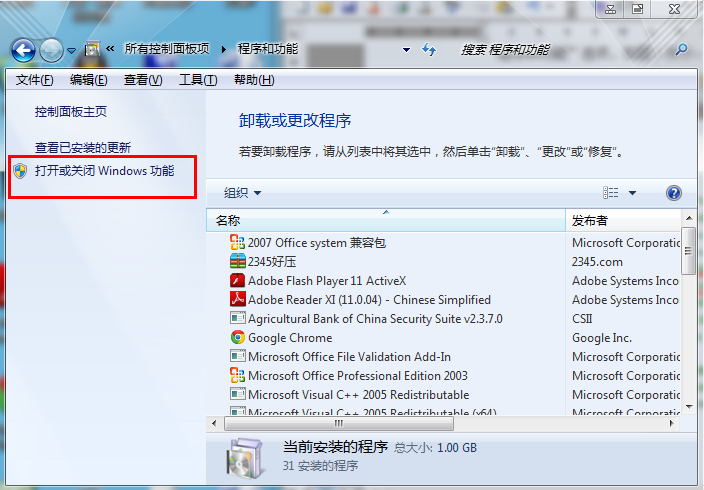Screen dimensions: 704x490
Task: Open the view options dropdown arrow
Action: pos(632,193)
